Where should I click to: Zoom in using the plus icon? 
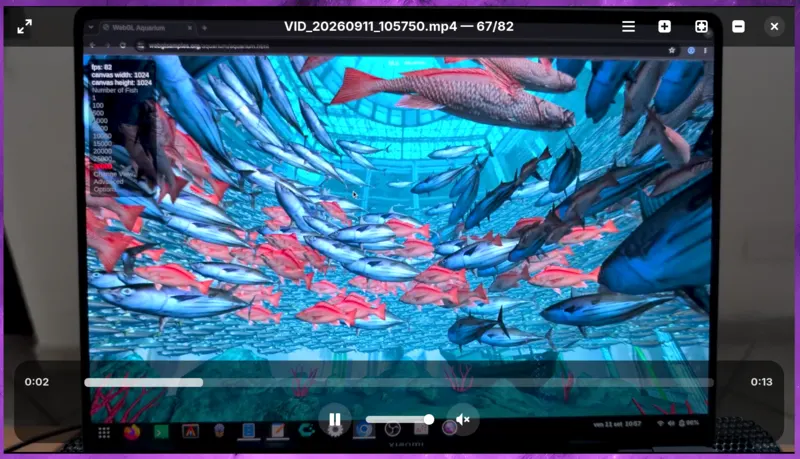664,27
